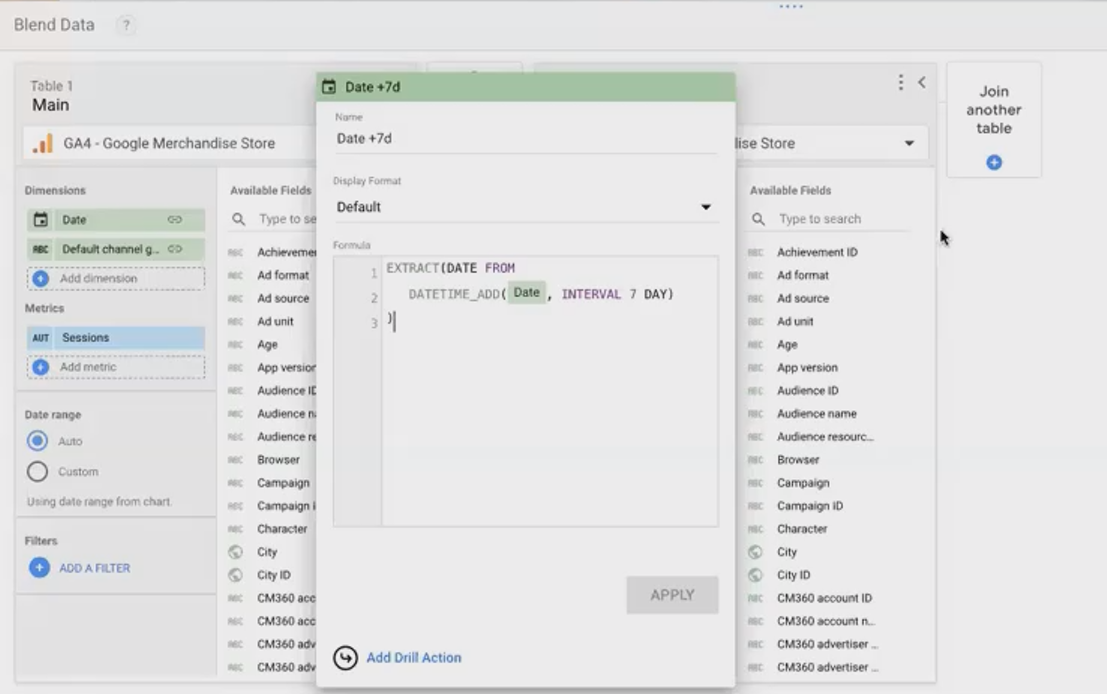Click the calendar icon on Date dimension
The width and height of the screenshot is (1107, 694).
pos(41,220)
